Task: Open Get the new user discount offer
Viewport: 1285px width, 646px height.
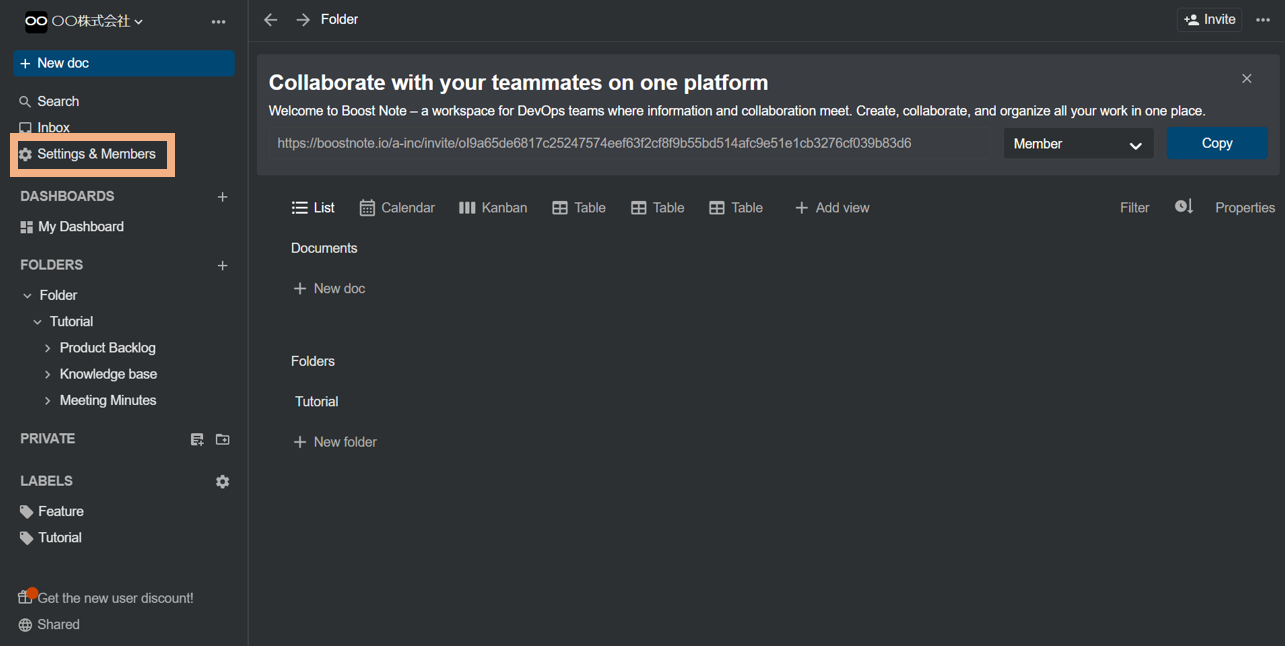Action: 106,598
